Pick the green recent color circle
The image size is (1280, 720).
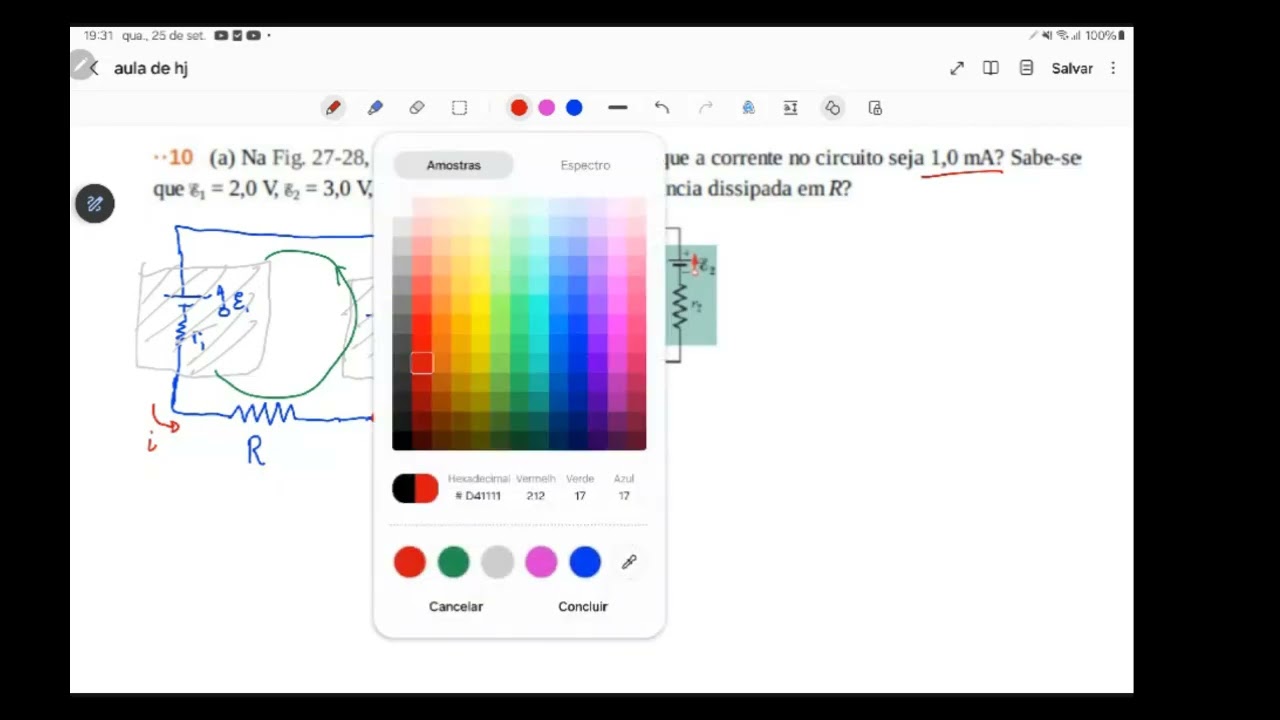(x=453, y=562)
